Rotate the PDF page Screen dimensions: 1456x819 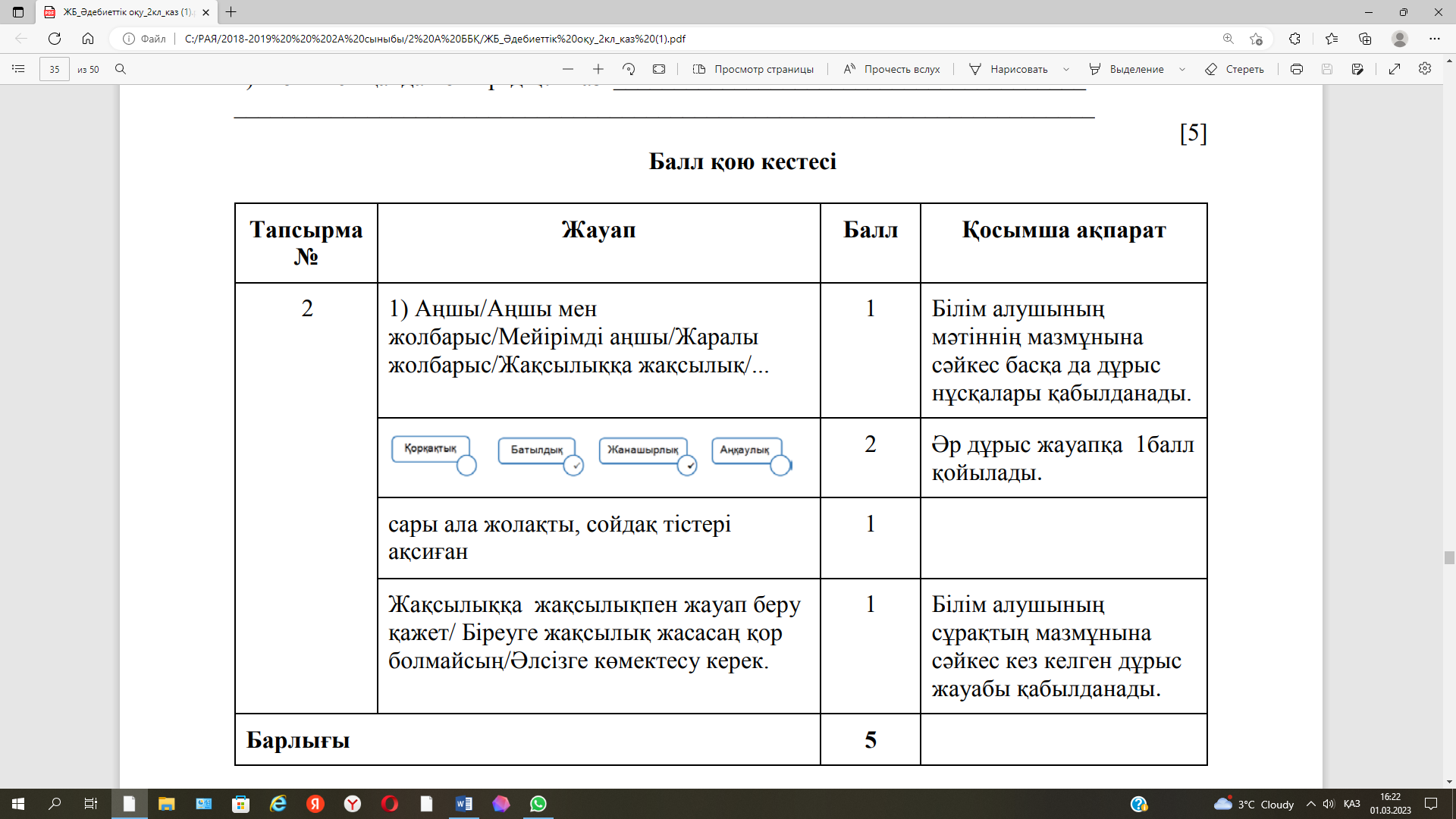[x=629, y=69]
